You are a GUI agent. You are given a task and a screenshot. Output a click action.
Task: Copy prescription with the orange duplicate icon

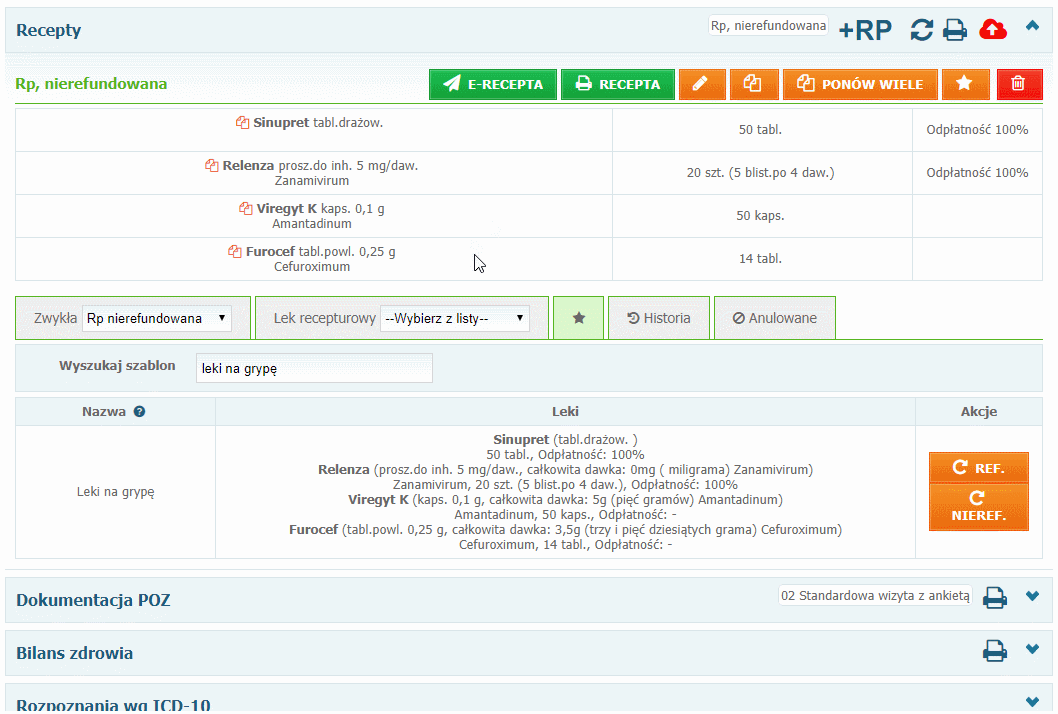pyautogui.click(x=754, y=84)
